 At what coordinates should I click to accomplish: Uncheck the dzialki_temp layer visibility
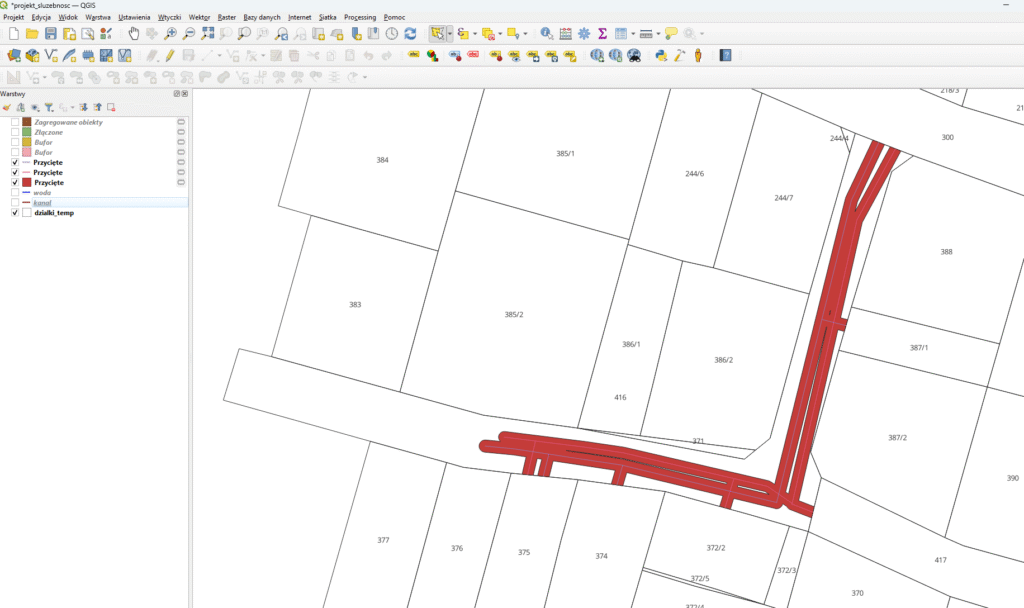pos(15,213)
